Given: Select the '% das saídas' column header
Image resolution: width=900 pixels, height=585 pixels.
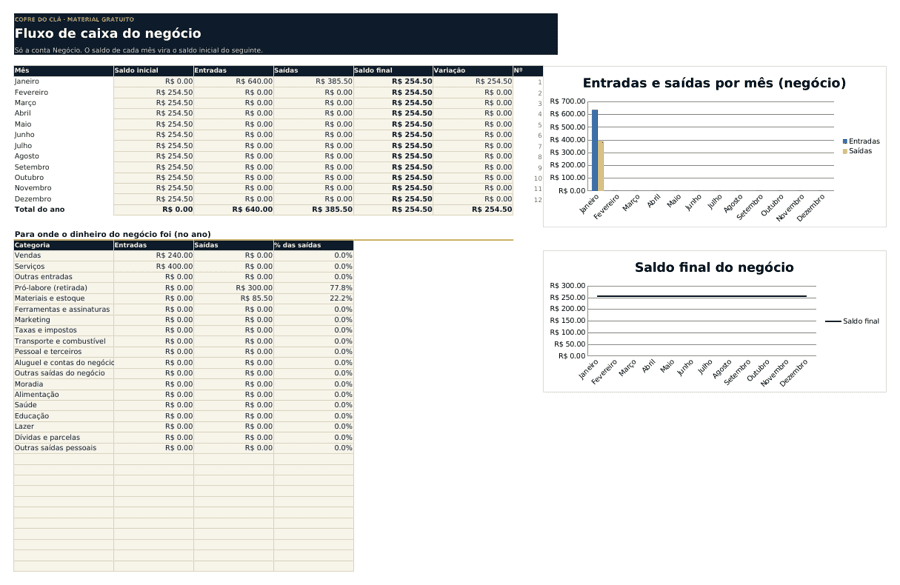Looking at the screenshot, I should (313, 245).
